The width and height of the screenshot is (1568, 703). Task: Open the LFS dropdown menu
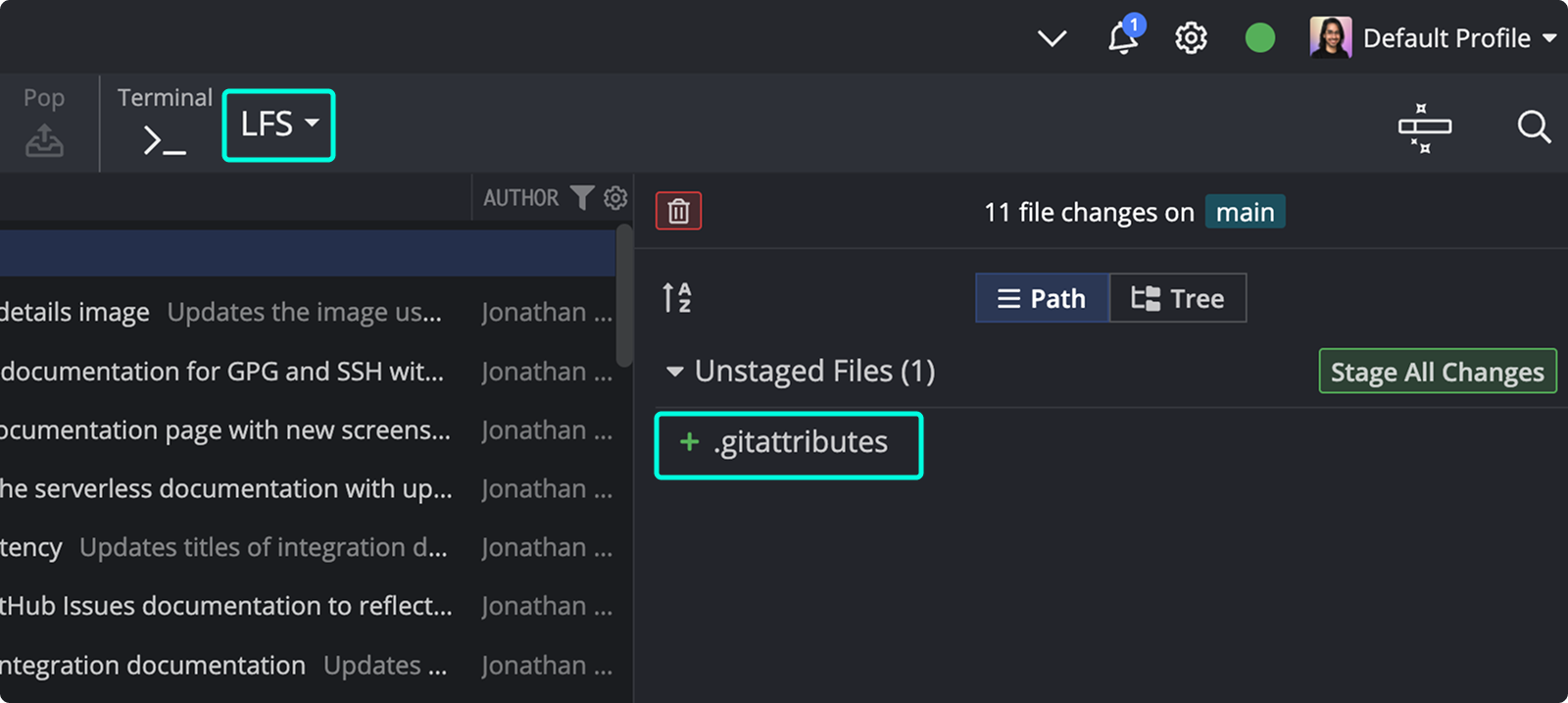[279, 125]
